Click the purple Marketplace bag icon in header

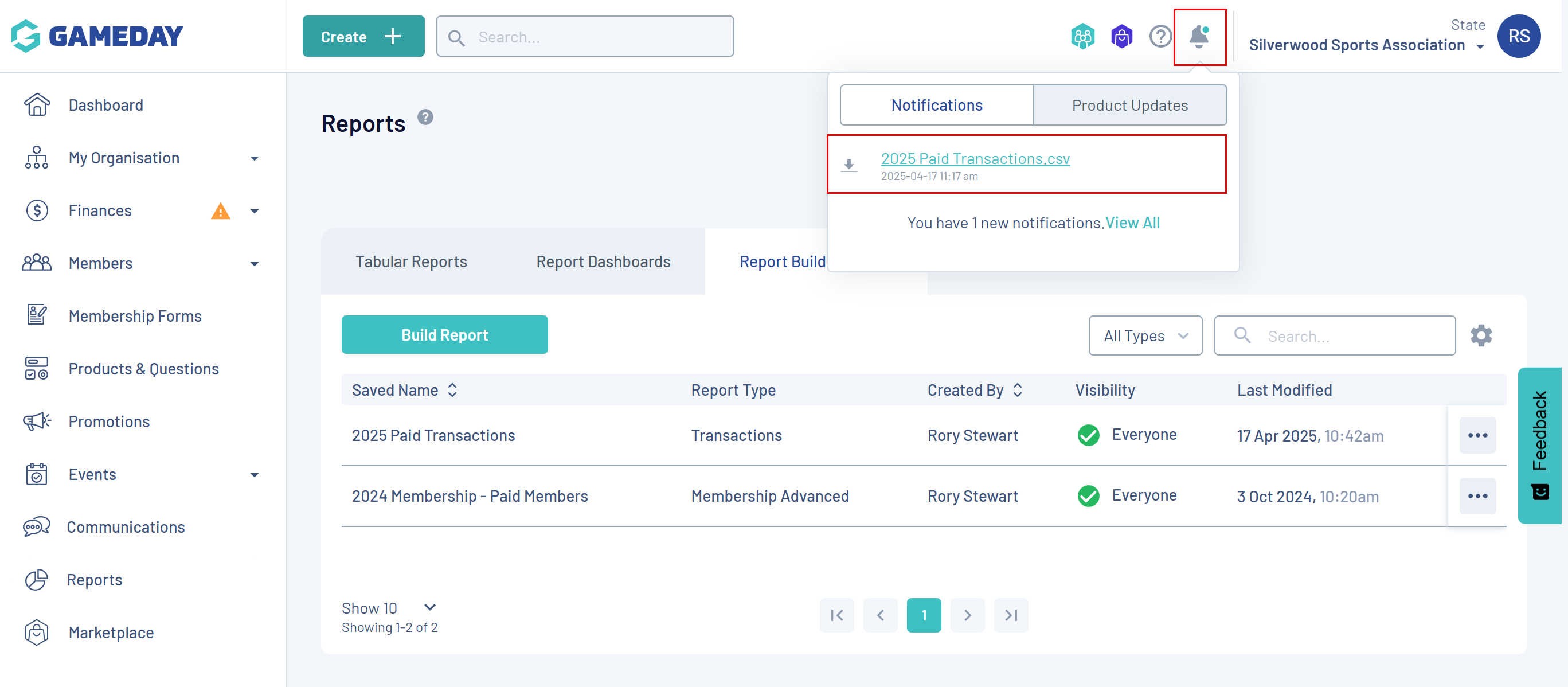[1121, 37]
